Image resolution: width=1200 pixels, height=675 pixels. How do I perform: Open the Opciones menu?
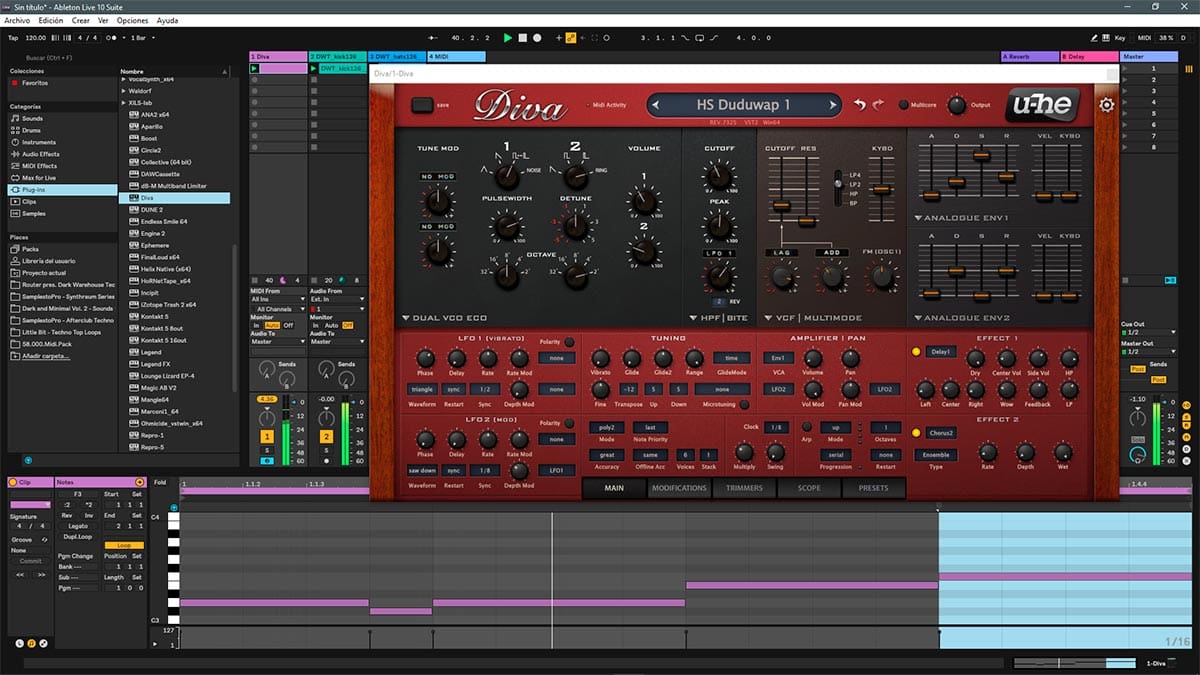pyautogui.click(x=132, y=20)
